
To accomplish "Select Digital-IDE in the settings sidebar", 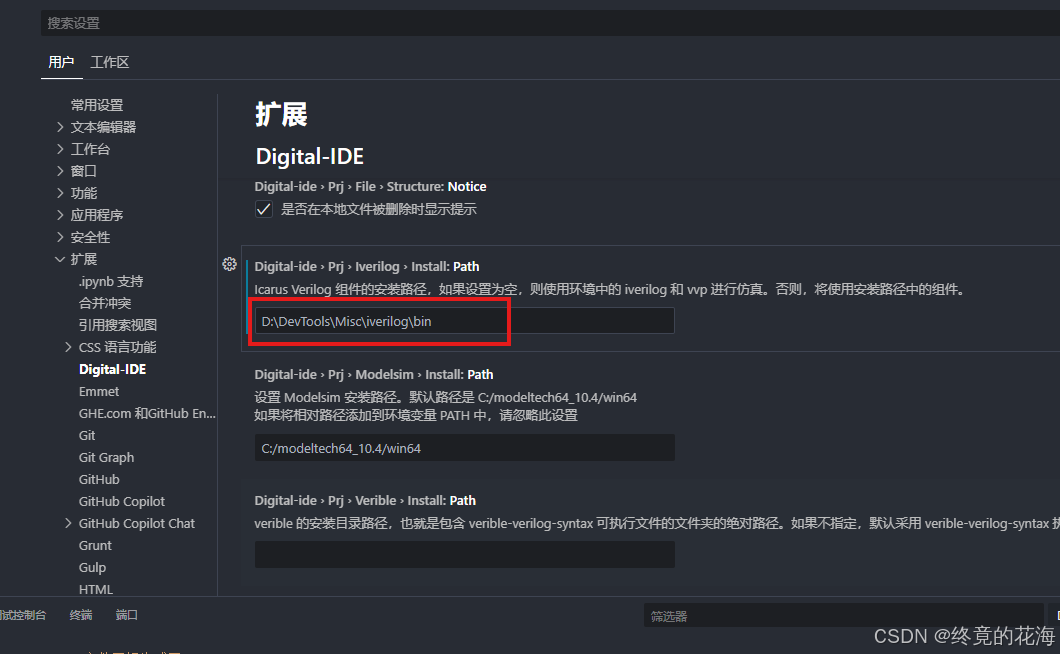I will (110, 368).
